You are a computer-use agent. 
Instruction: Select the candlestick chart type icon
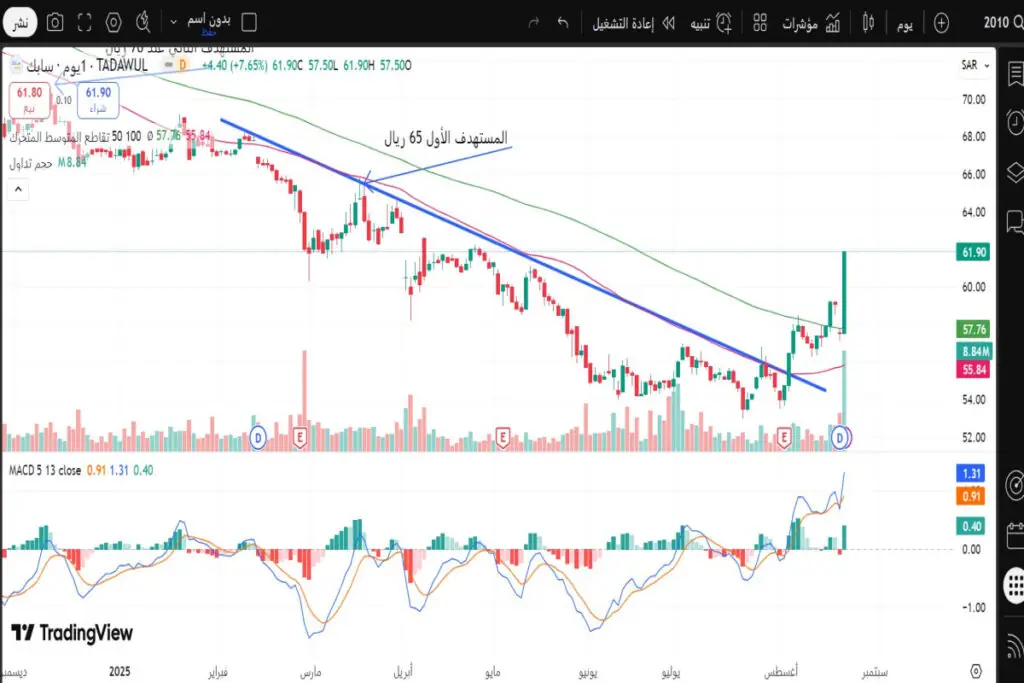pyautogui.click(x=868, y=22)
